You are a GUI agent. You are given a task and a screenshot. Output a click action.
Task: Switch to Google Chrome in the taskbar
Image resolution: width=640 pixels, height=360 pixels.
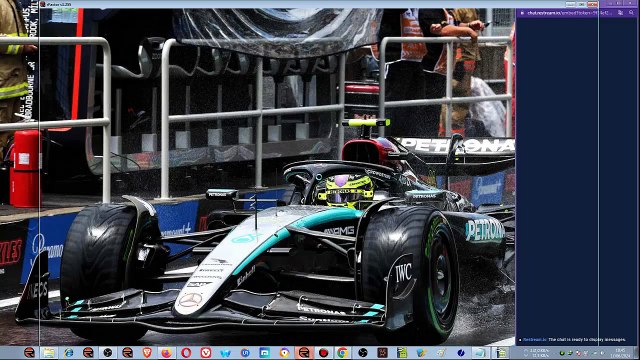pyautogui.click(x=343, y=353)
